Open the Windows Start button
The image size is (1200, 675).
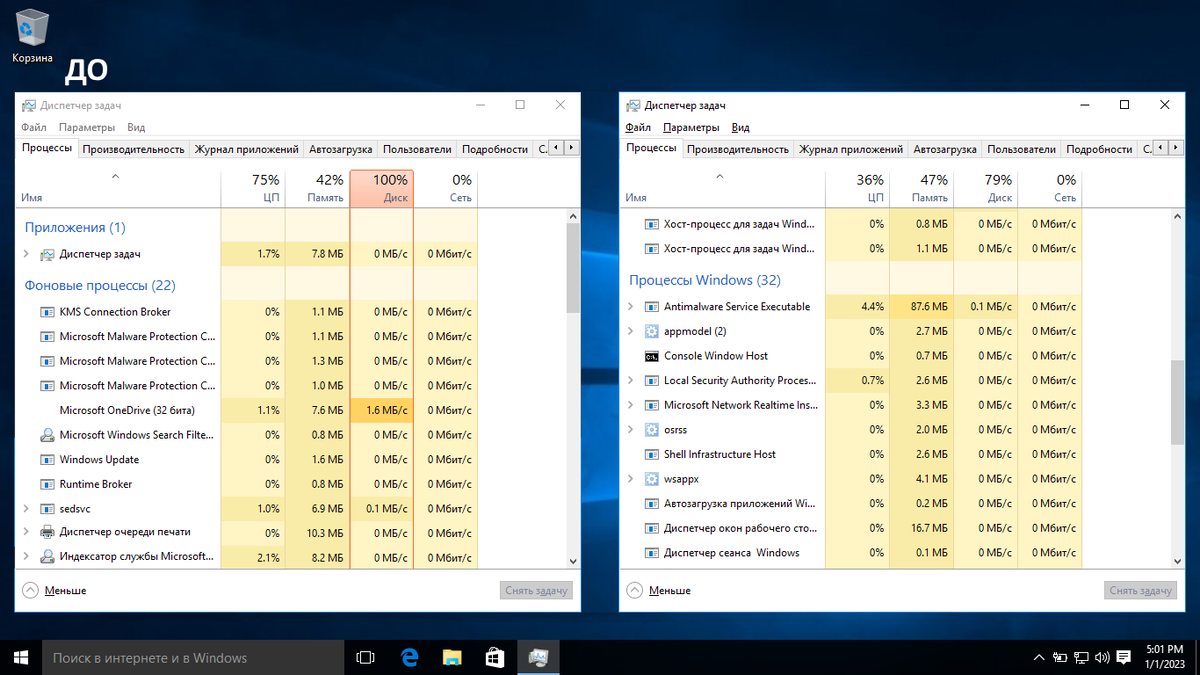(20, 657)
